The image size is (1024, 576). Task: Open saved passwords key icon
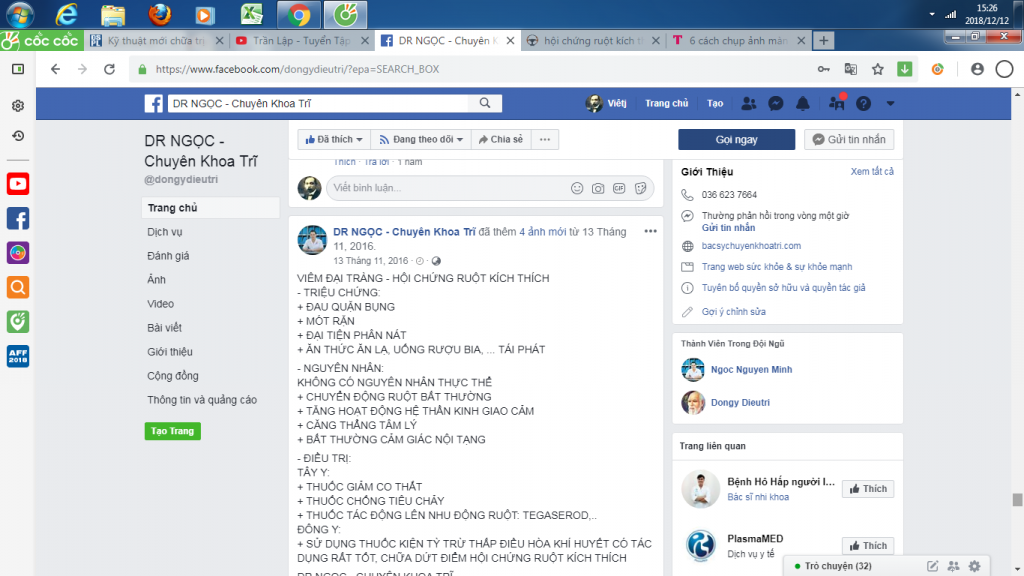pyautogui.click(x=824, y=69)
